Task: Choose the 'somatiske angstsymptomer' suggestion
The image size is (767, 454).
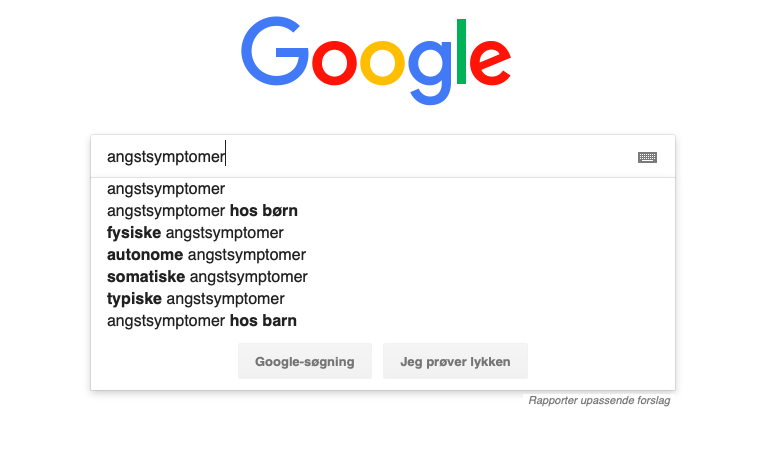Action: 383,277
